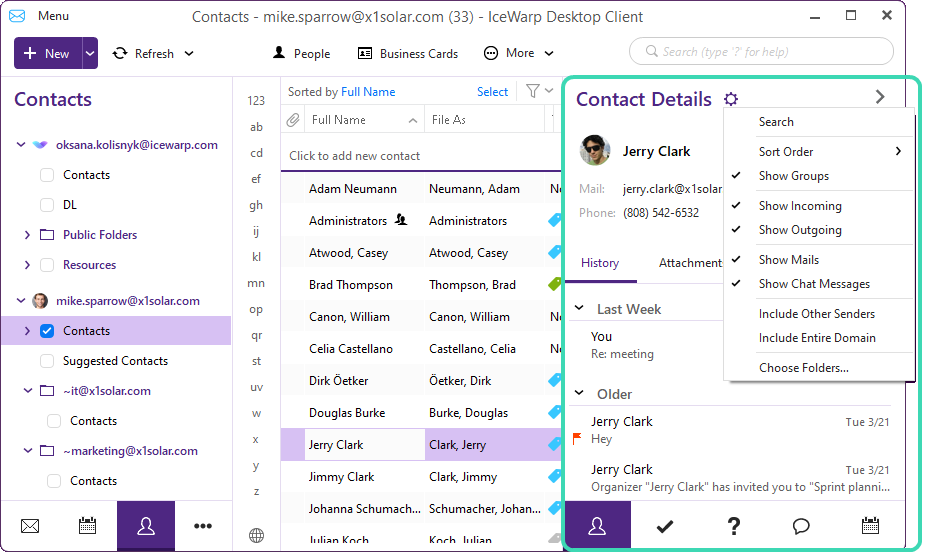Click the search magnifier icon
This screenshot has width=930, height=552.
tap(651, 51)
